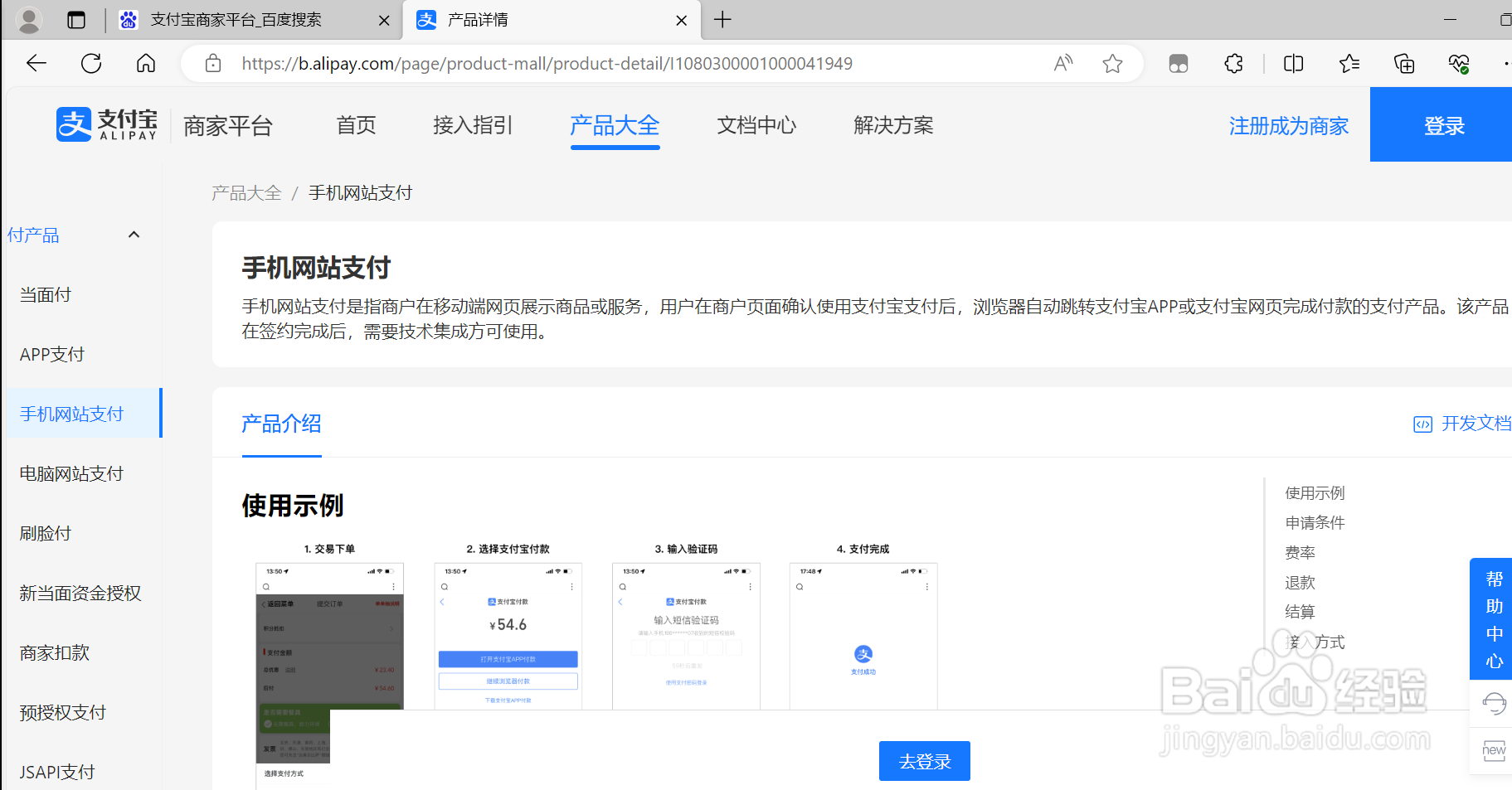Click the address bar URL field

click(547, 64)
